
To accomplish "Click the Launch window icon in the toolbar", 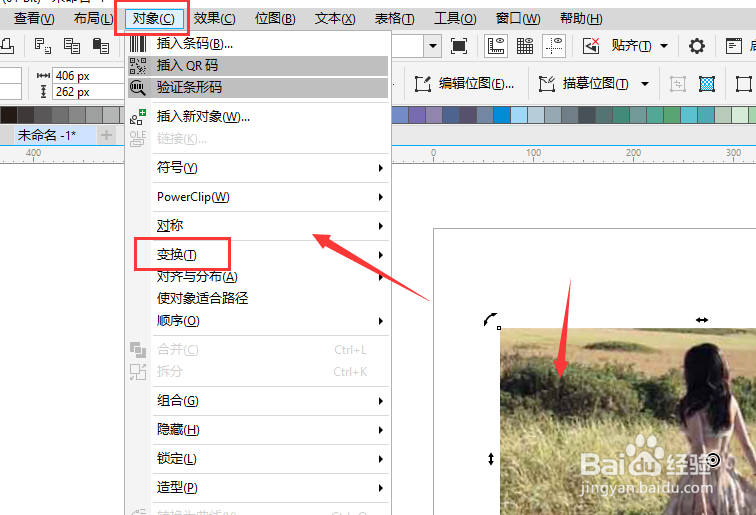I will click(x=733, y=46).
